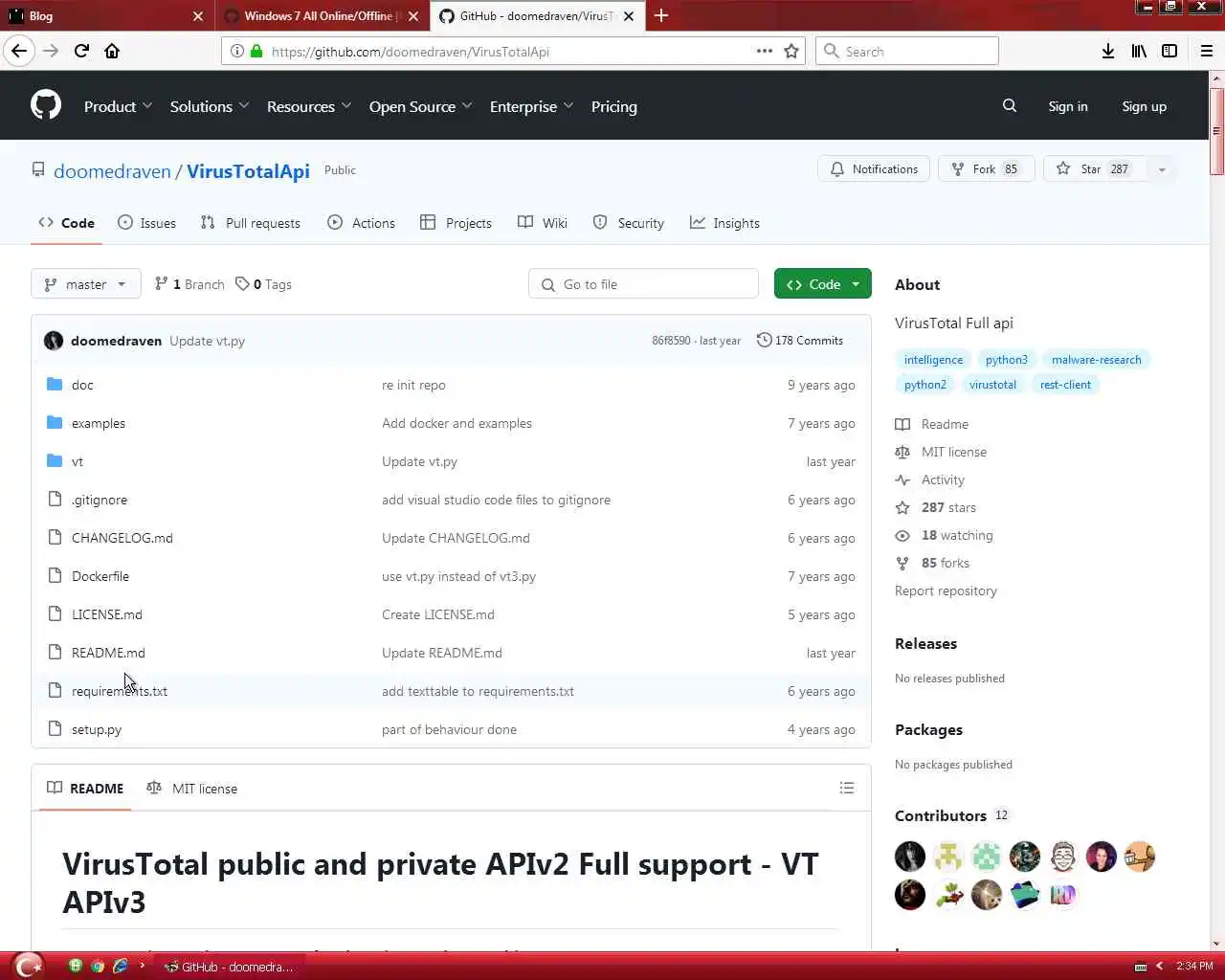Screen dimensions: 1225x980
Task: Click first contributor avatar
Action: (910, 857)
